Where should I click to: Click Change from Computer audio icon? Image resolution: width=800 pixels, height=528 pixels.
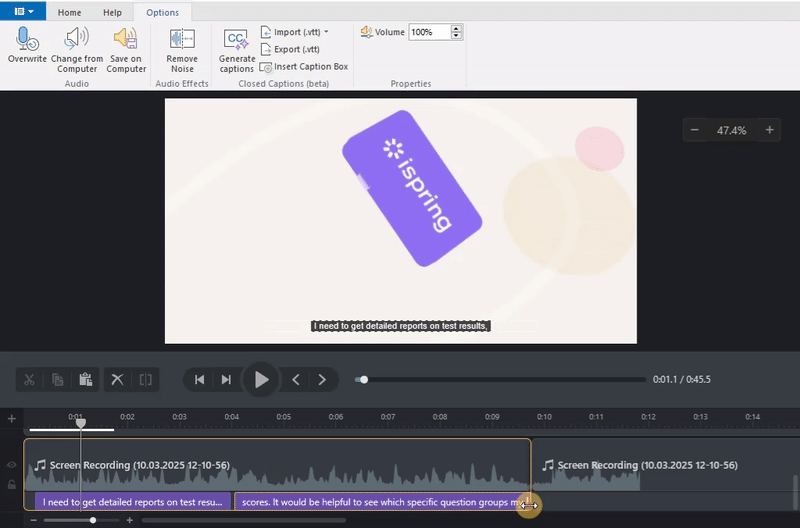coord(77,40)
